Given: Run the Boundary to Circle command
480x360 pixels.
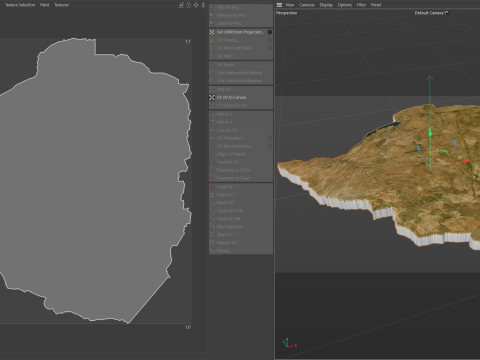Looking at the screenshot, I should pyautogui.click(x=241, y=170).
